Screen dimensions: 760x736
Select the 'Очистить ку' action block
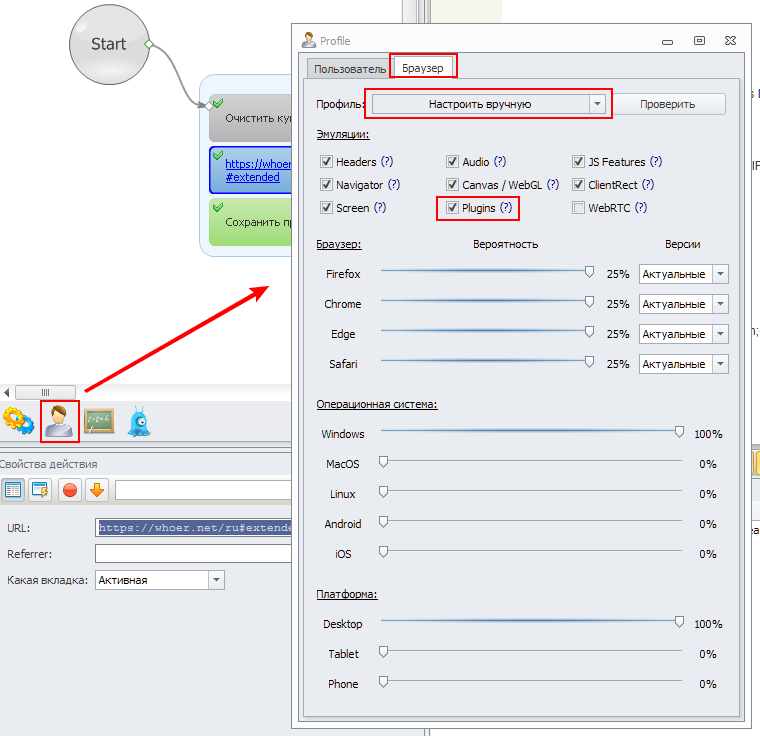[x=251, y=118]
